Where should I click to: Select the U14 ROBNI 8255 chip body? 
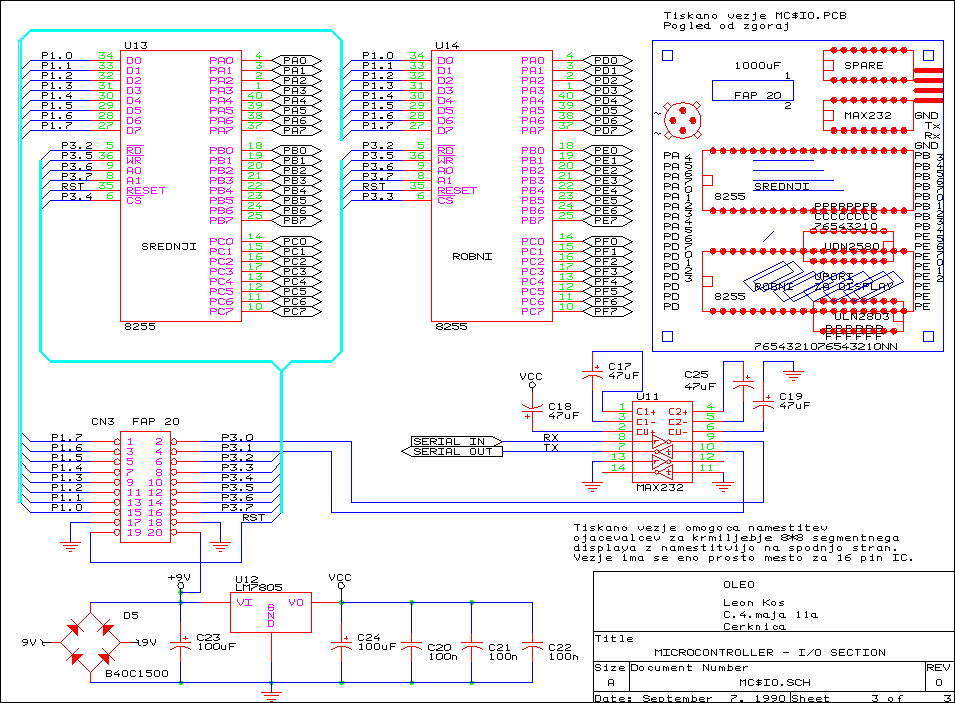(491, 185)
